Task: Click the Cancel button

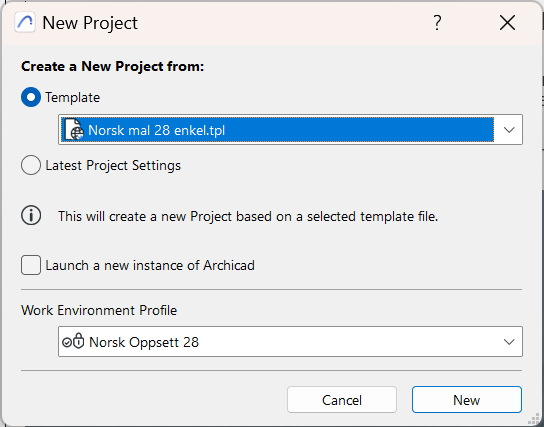Action: (x=342, y=400)
